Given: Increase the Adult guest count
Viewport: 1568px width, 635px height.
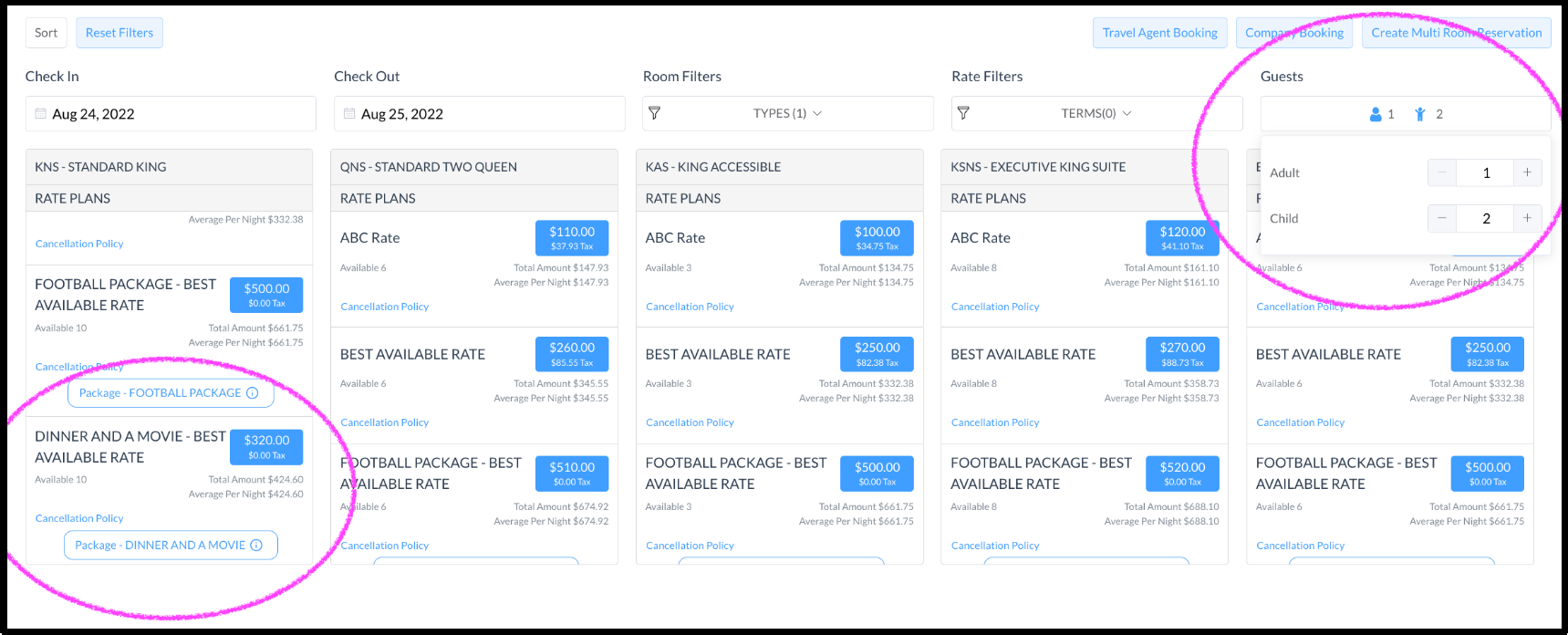Looking at the screenshot, I should (1527, 172).
